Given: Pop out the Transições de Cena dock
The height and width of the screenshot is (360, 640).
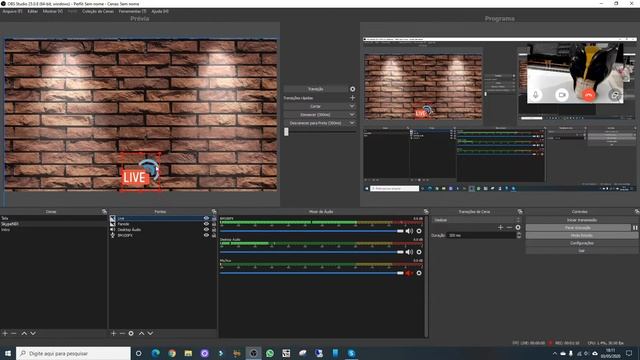Looking at the screenshot, I should pos(520,211).
